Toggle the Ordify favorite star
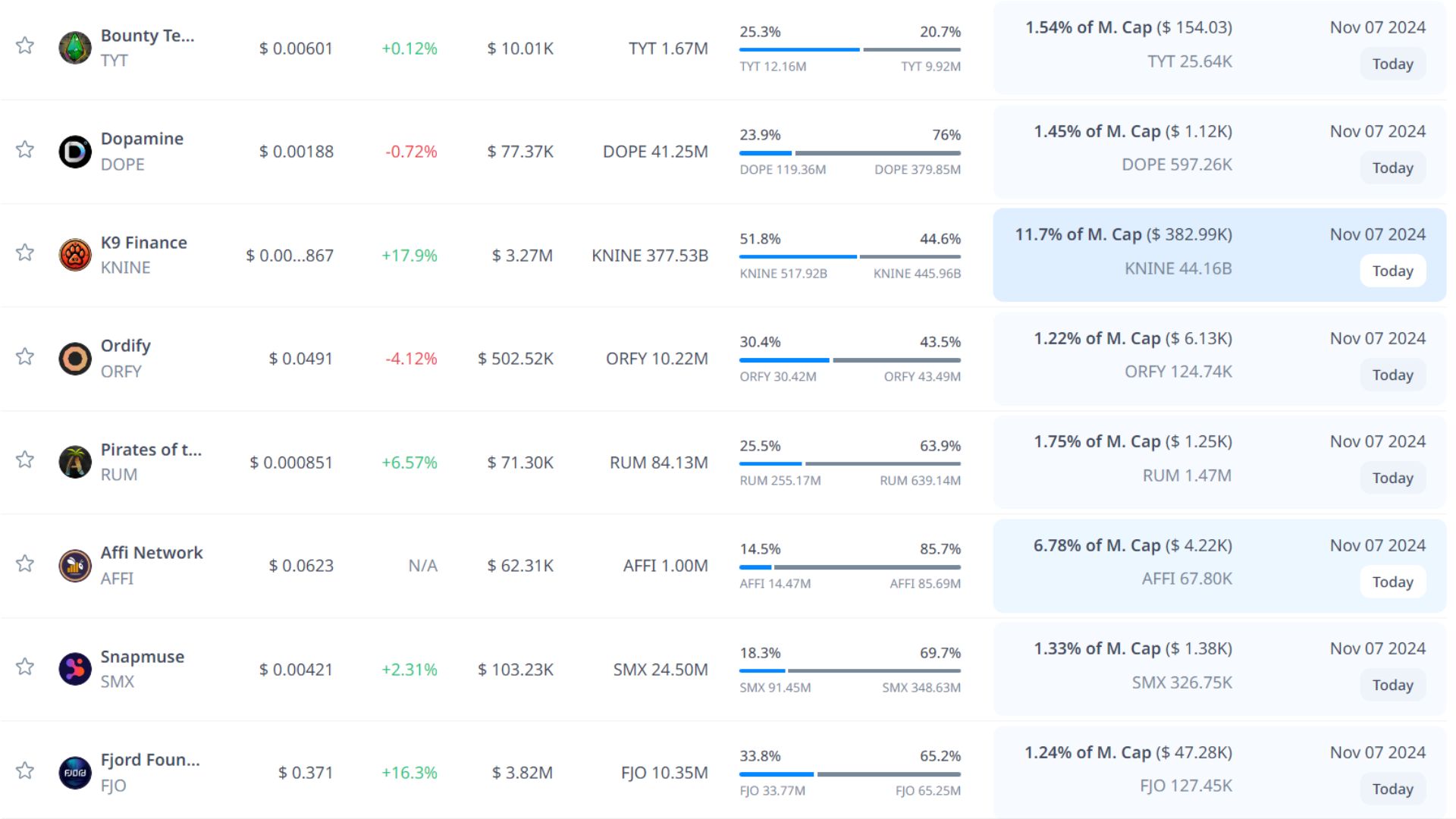 tap(25, 356)
